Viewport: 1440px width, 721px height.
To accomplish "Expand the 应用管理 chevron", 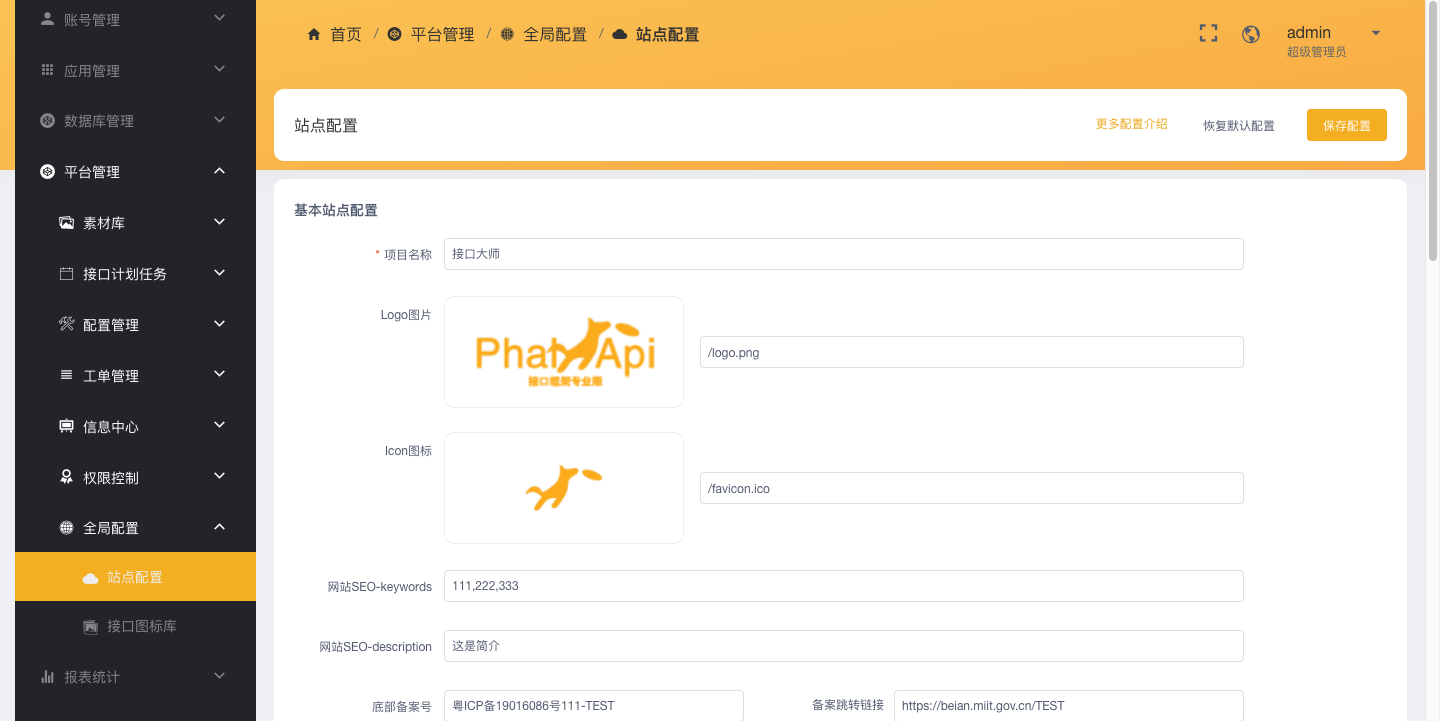I will click(x=220, y=69).
